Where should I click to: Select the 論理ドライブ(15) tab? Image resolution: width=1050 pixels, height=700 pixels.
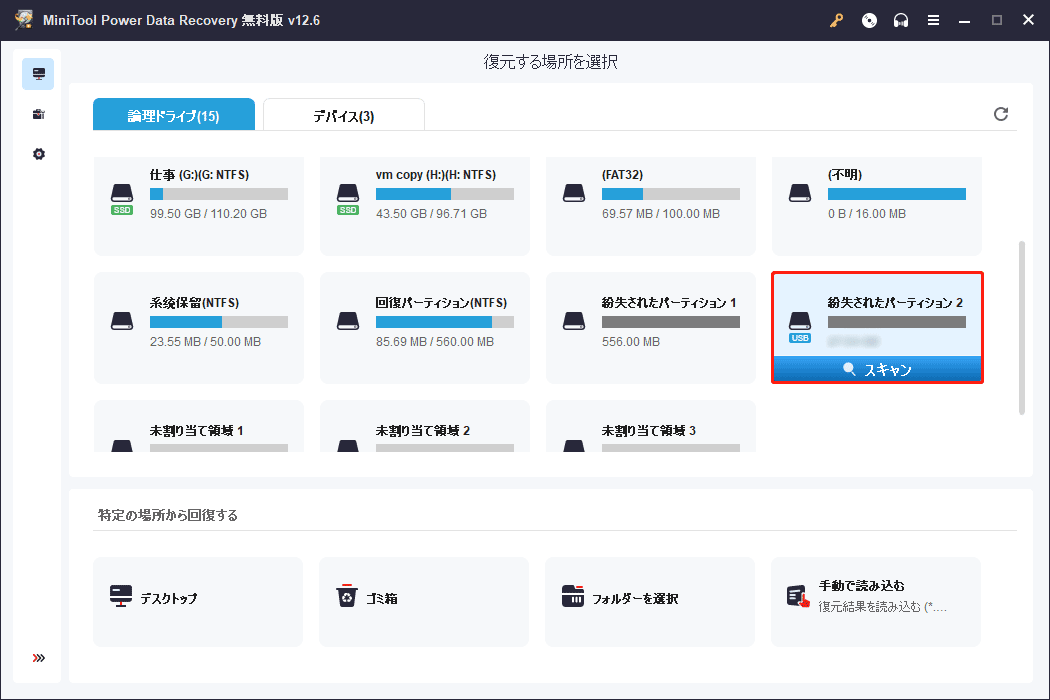point(173,116)
